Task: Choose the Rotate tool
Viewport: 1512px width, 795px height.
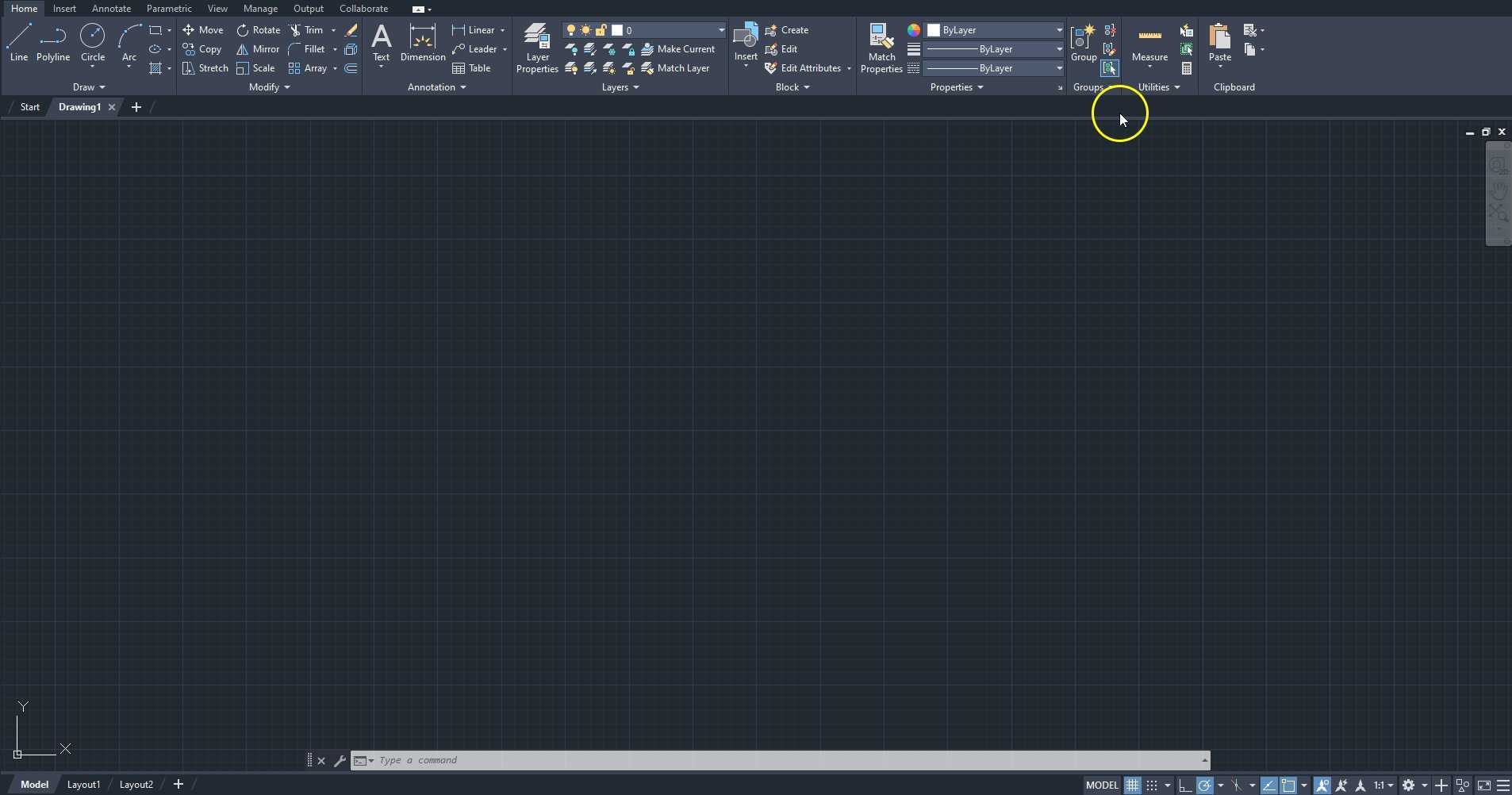Action: tap(259, 30)
